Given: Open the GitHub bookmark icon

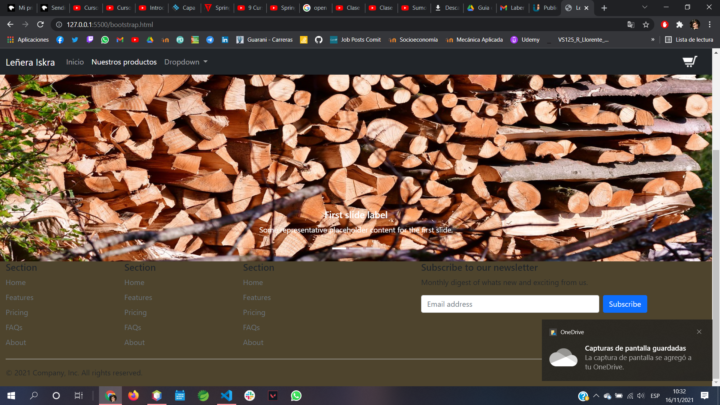Looking at the screenshot, I should coord(318,39).
